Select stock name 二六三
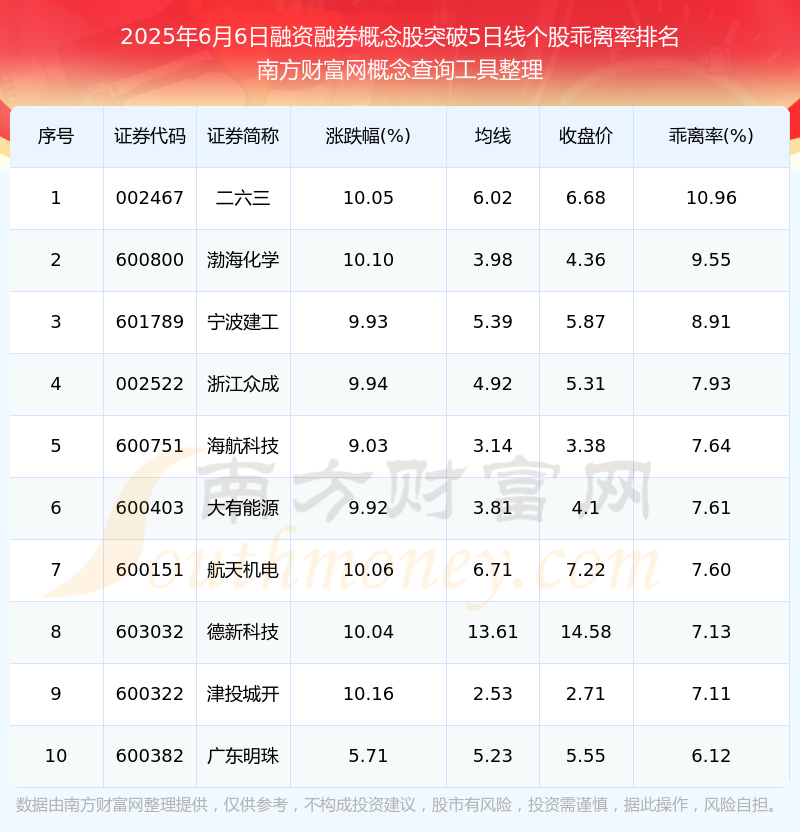The image size is (800, 832). pyautogui.click(x=243, y=198)
